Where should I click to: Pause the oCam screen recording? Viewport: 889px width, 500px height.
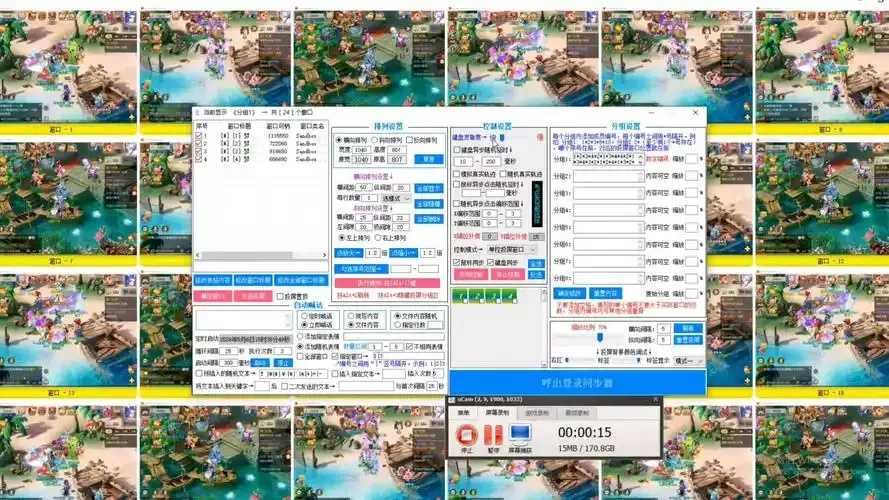point(493,435)
